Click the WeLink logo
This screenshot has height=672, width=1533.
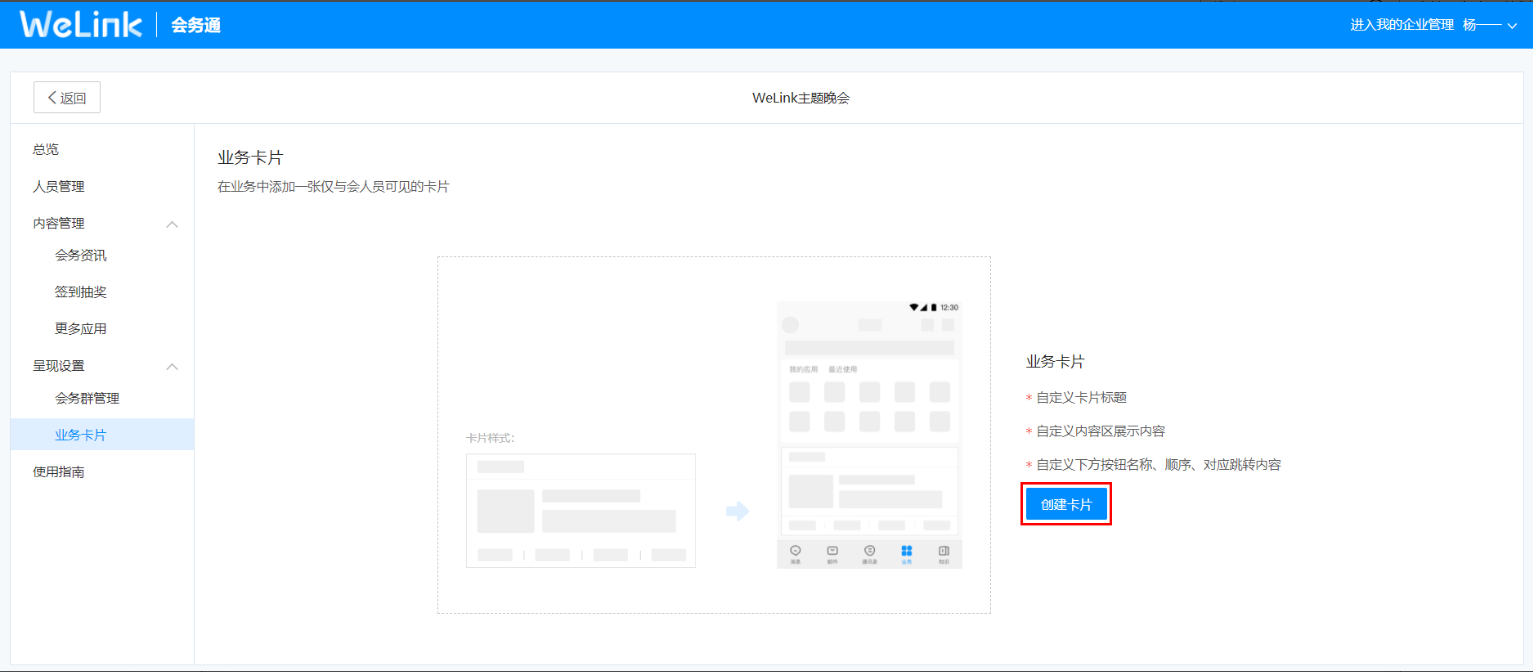79,22
